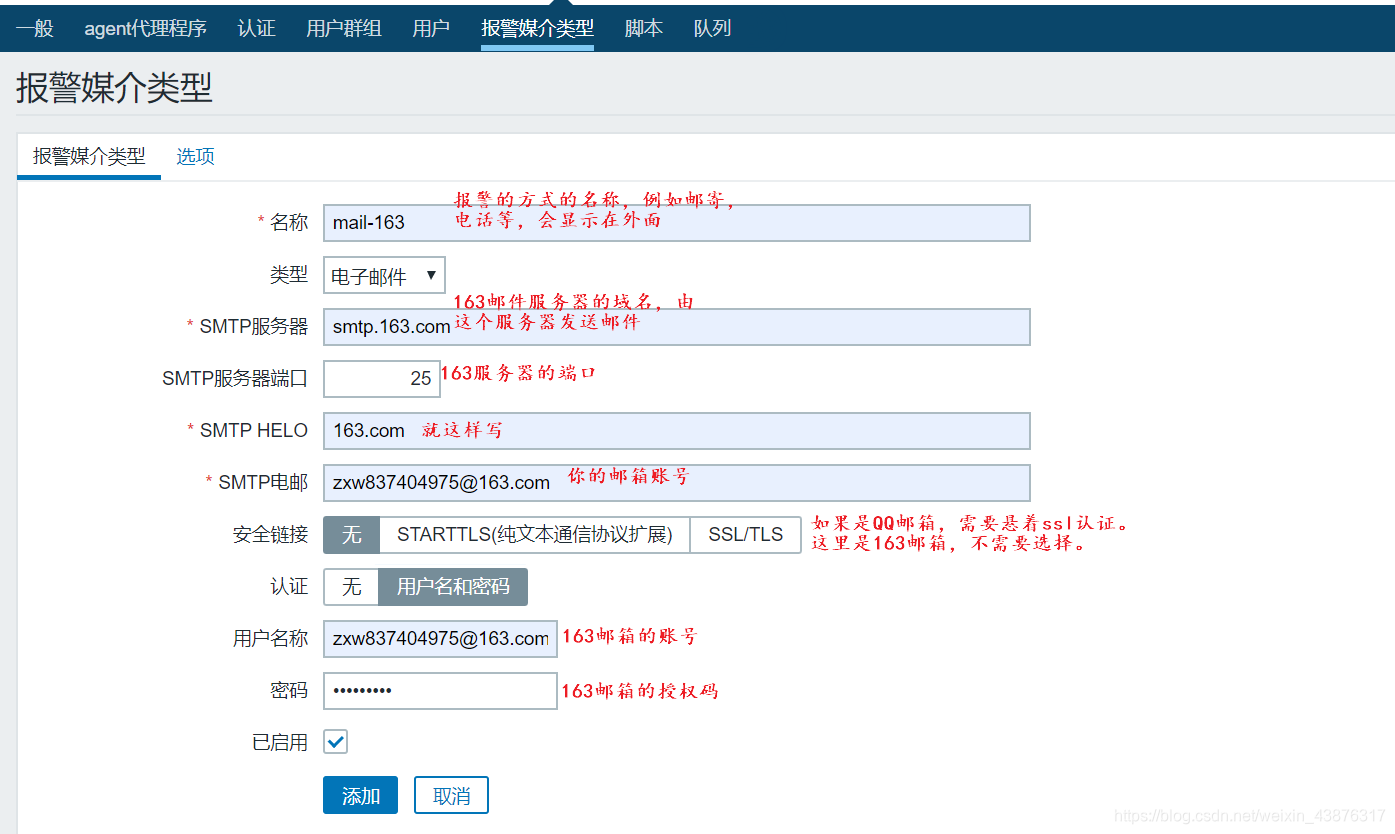The image size is (1395, 834).
Task: Select the 报警媒介类型 top menu item
Action: tap(537, 28)
